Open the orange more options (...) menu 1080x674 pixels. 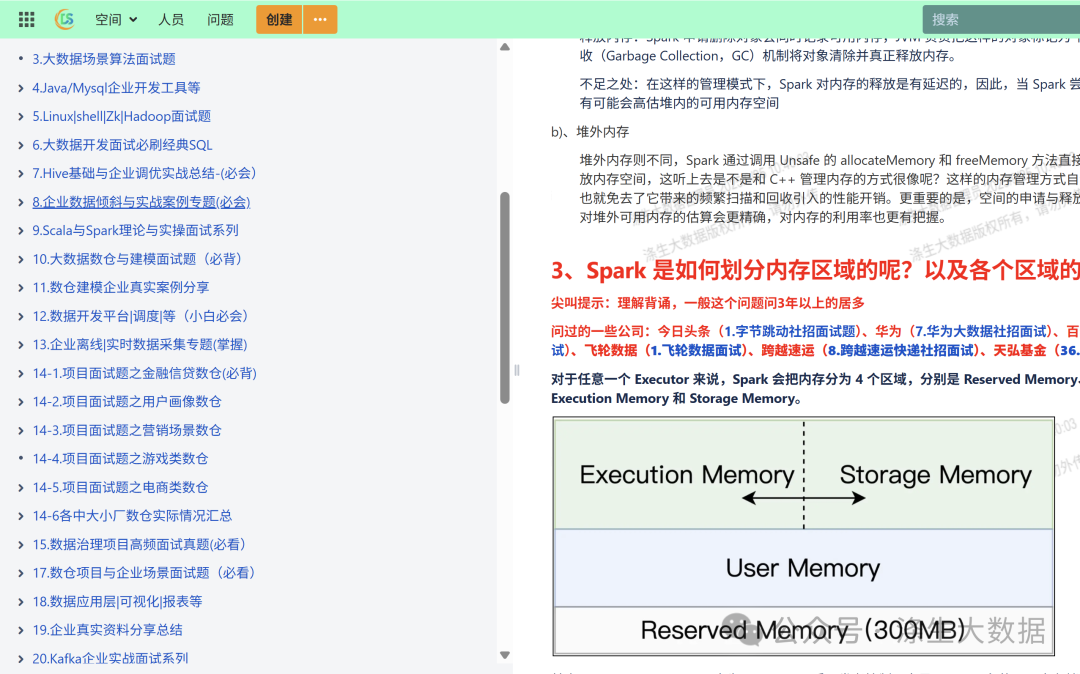(x=320, y=18)
